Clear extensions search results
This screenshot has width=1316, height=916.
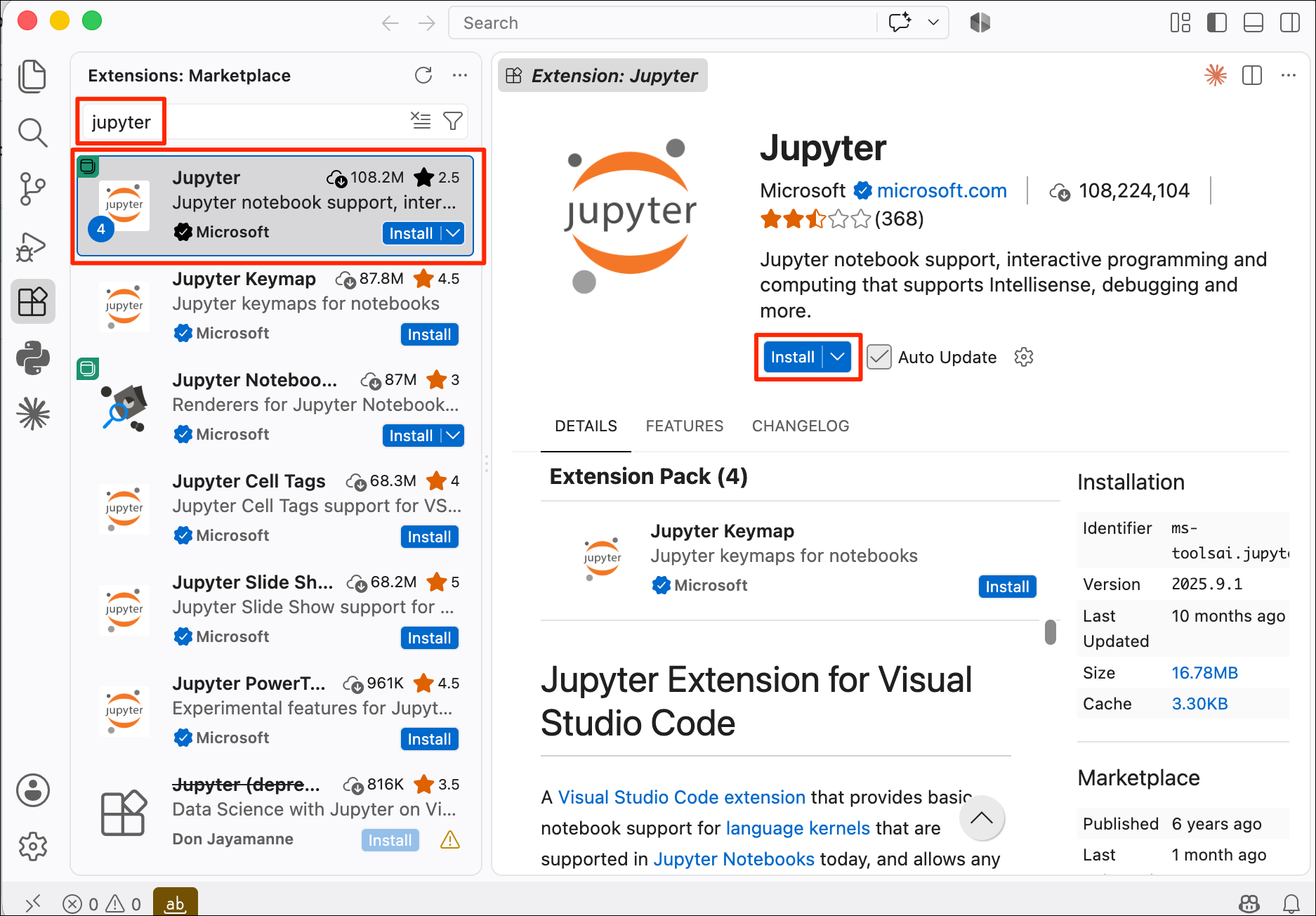click(x=421, y=121)
